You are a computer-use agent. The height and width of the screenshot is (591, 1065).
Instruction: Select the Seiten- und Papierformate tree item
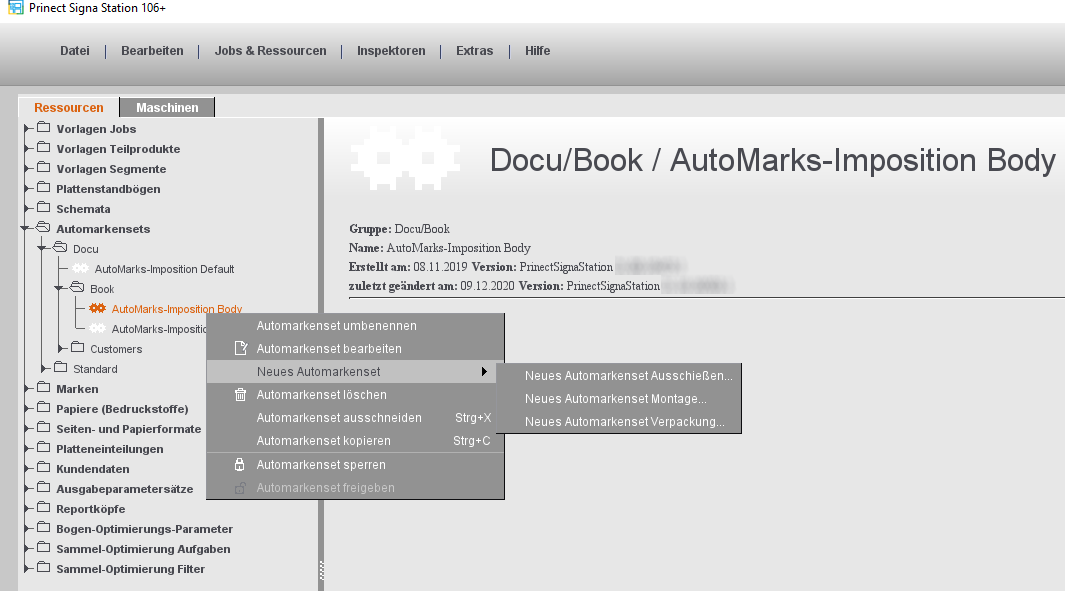point(128,429)
